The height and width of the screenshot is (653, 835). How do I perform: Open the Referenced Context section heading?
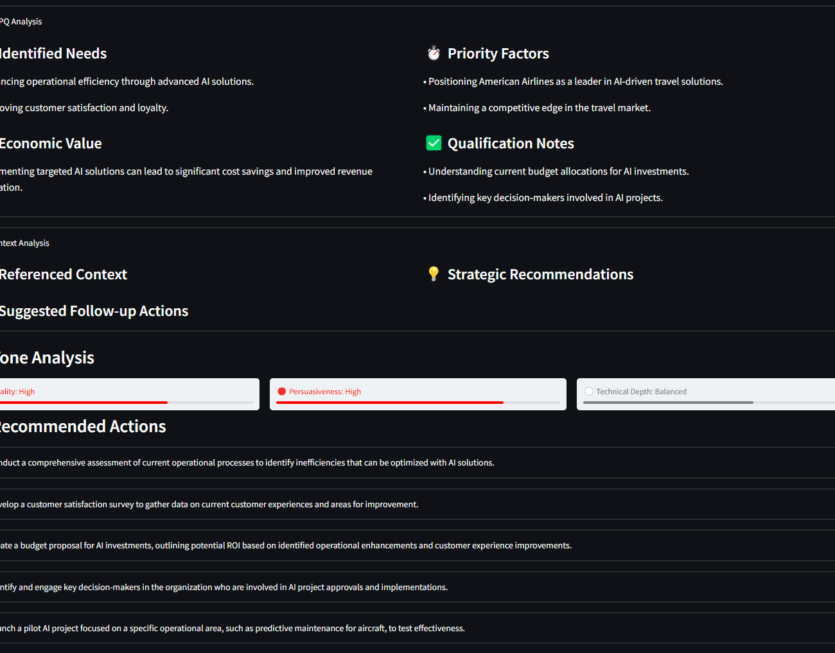pos(63,274)
